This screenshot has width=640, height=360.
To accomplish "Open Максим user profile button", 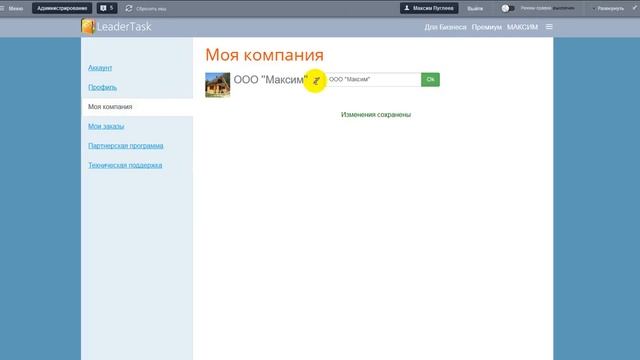I will click(429, 8).
